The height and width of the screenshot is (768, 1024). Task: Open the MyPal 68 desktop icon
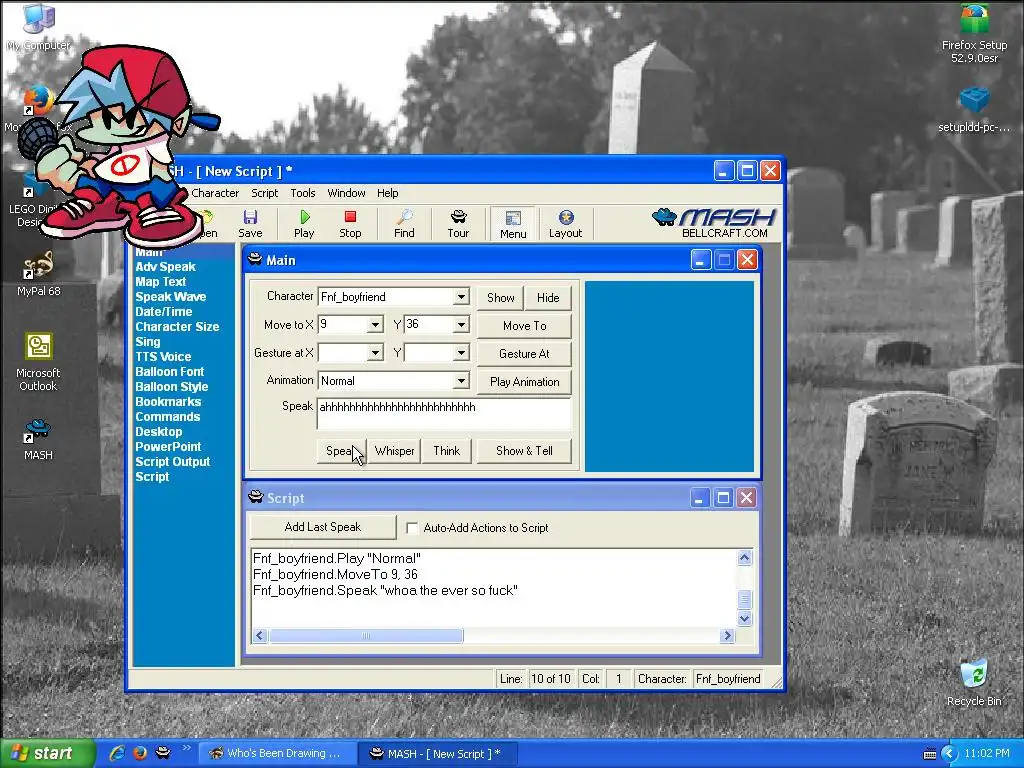(x=39, y=274)
